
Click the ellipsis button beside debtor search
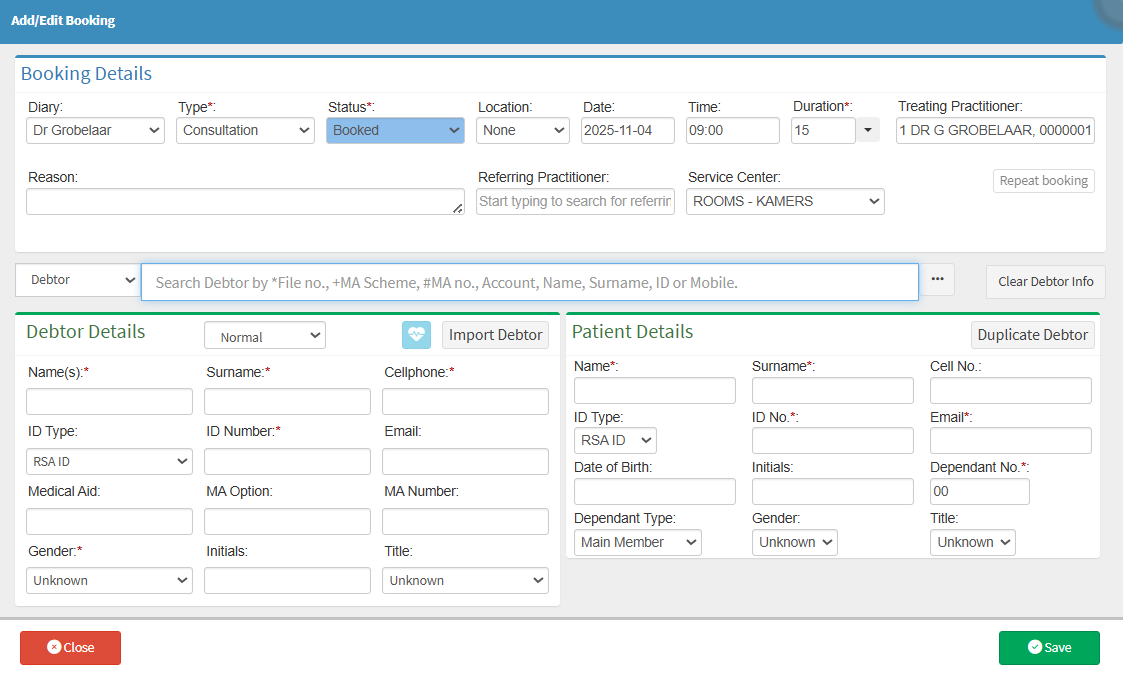pyautogui.click(x=937, y=280)
